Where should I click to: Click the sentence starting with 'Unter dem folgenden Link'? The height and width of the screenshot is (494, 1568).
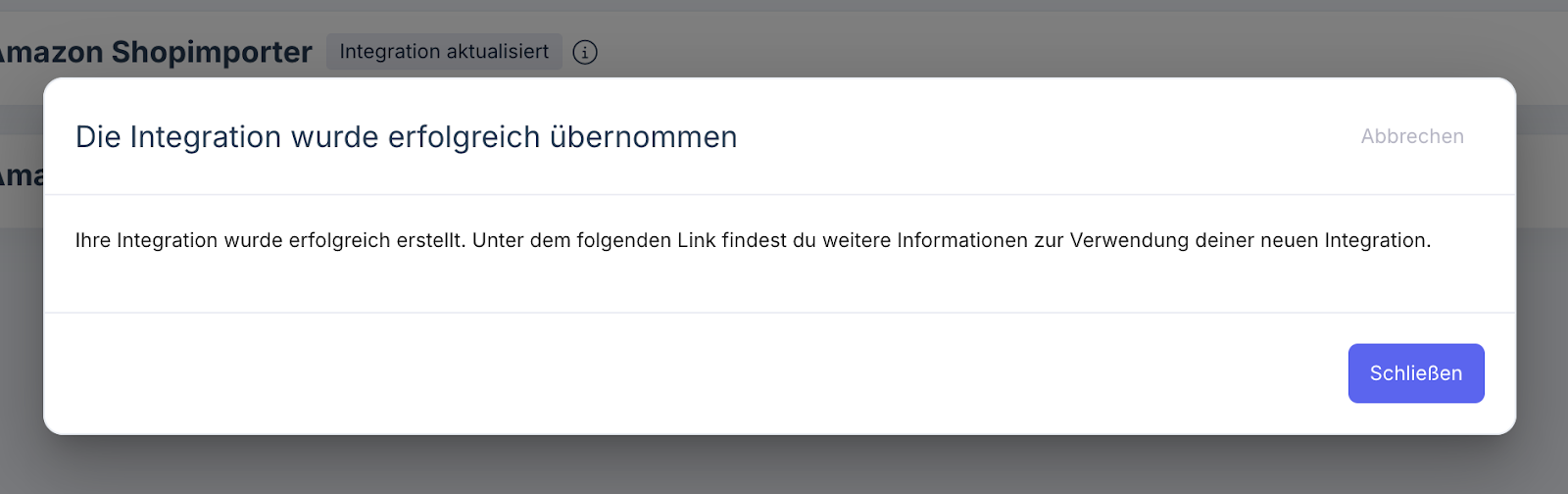951,240
